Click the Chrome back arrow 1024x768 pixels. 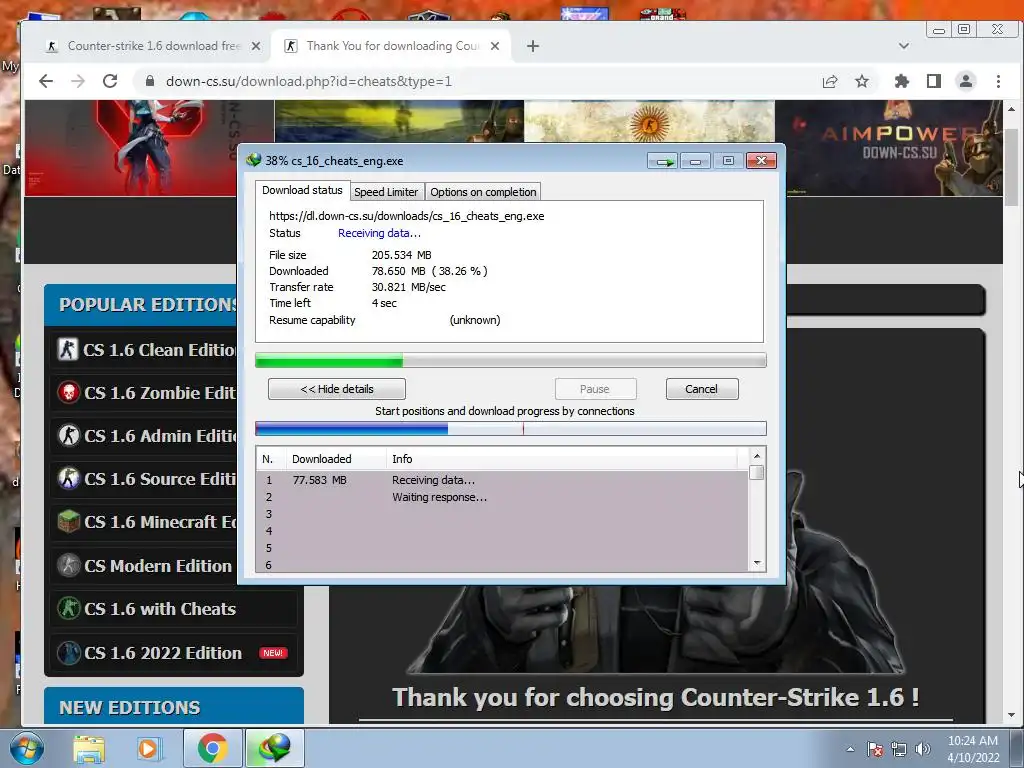coord(46,81)
